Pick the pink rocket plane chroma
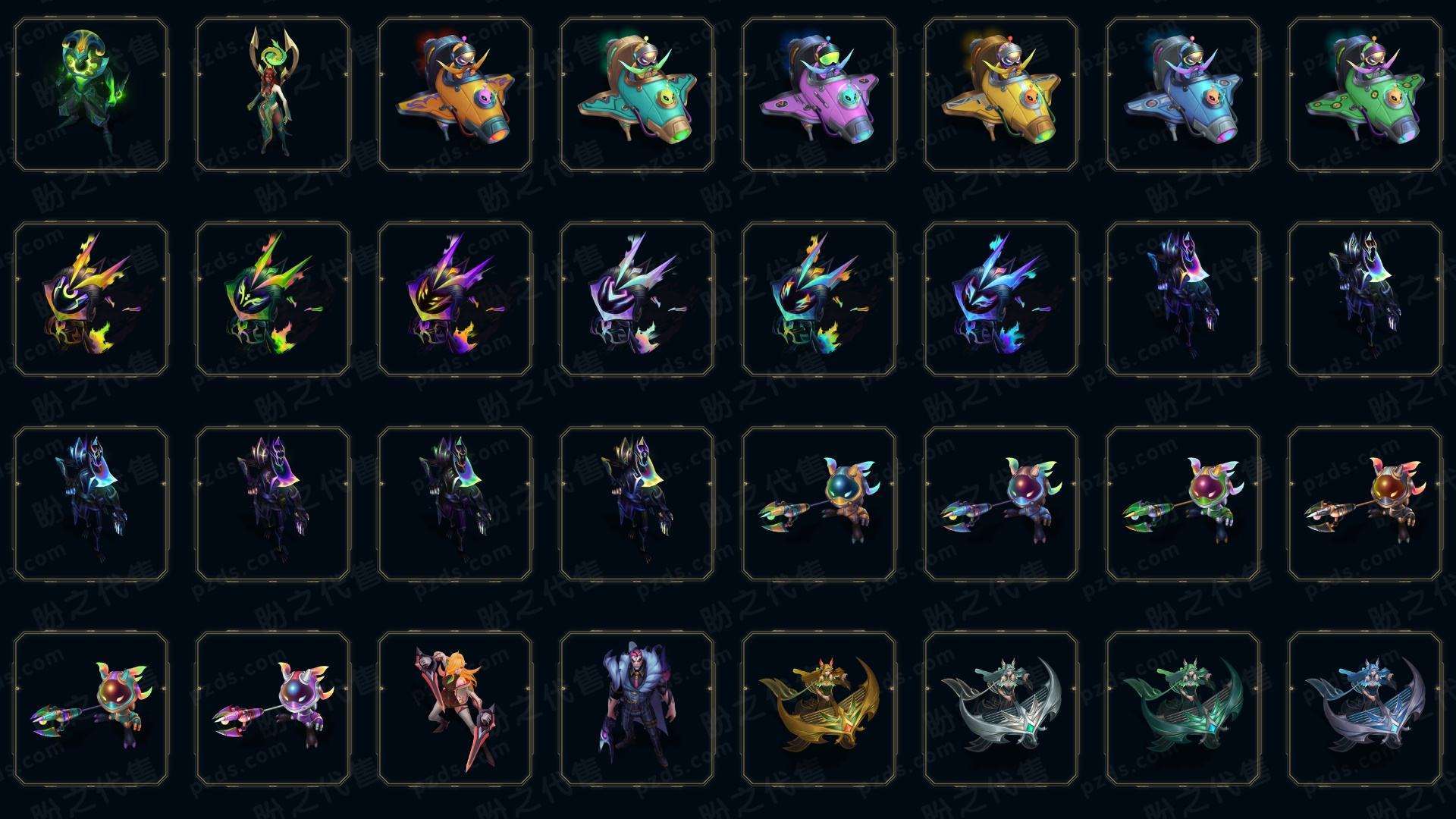 [x=819, y=94]
